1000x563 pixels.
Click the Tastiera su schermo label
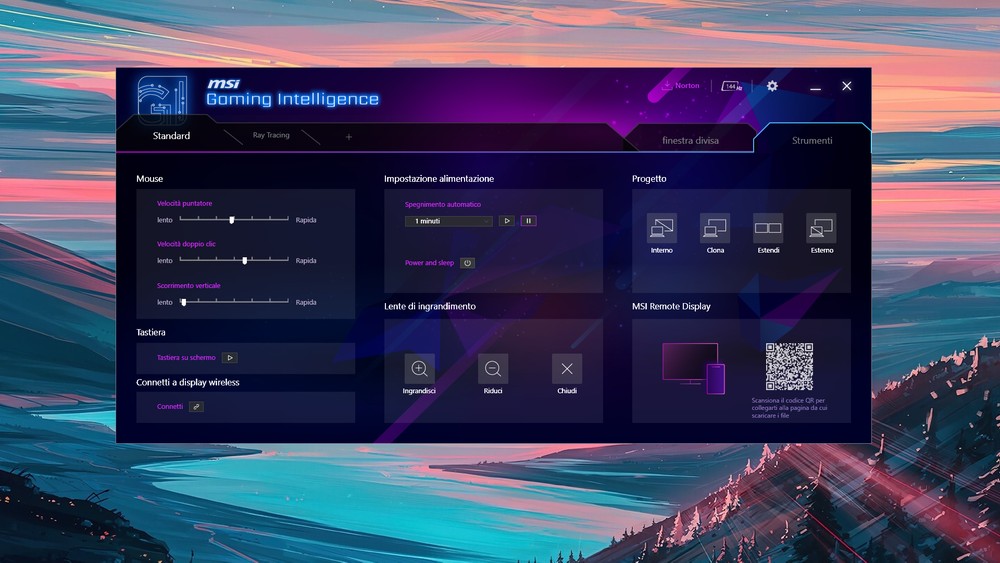(x=186, y=358)
